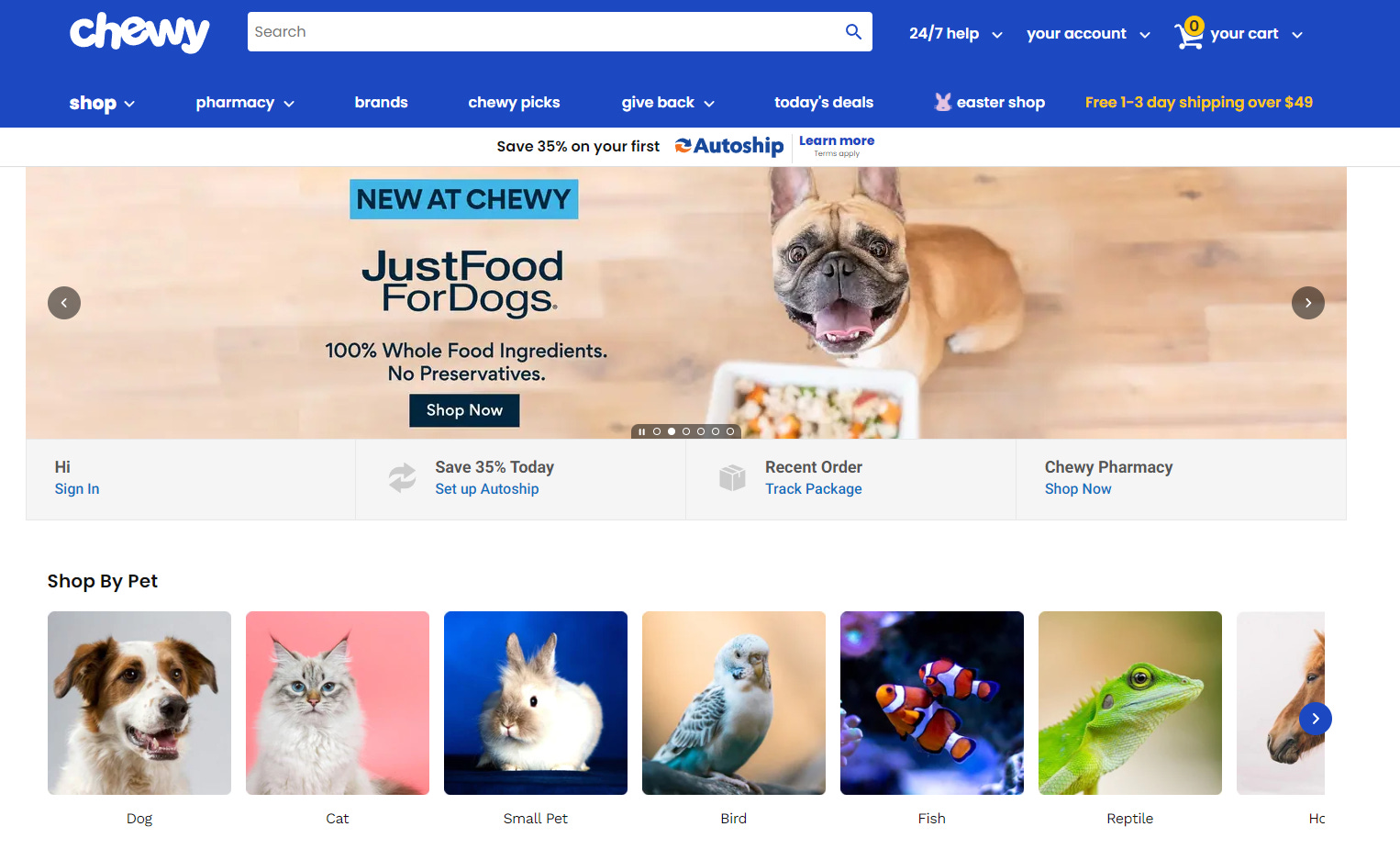Click the Autoship logo
This screenshot has width=1400, height=849.
pyautogui.click(x=729, y=146)
